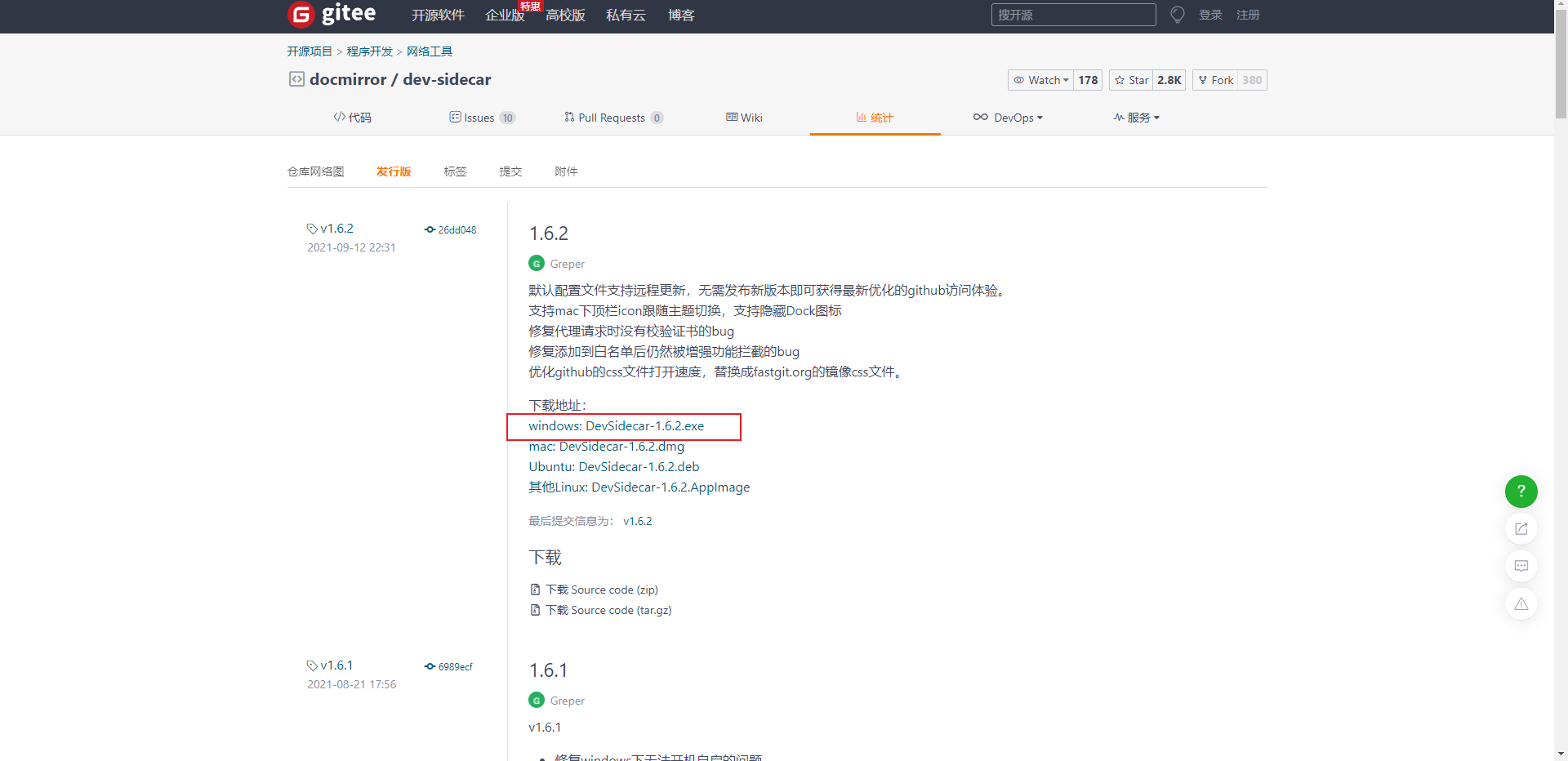Click the Gitee logo
Screen dimensions: 1568x761
coord(332,14)
